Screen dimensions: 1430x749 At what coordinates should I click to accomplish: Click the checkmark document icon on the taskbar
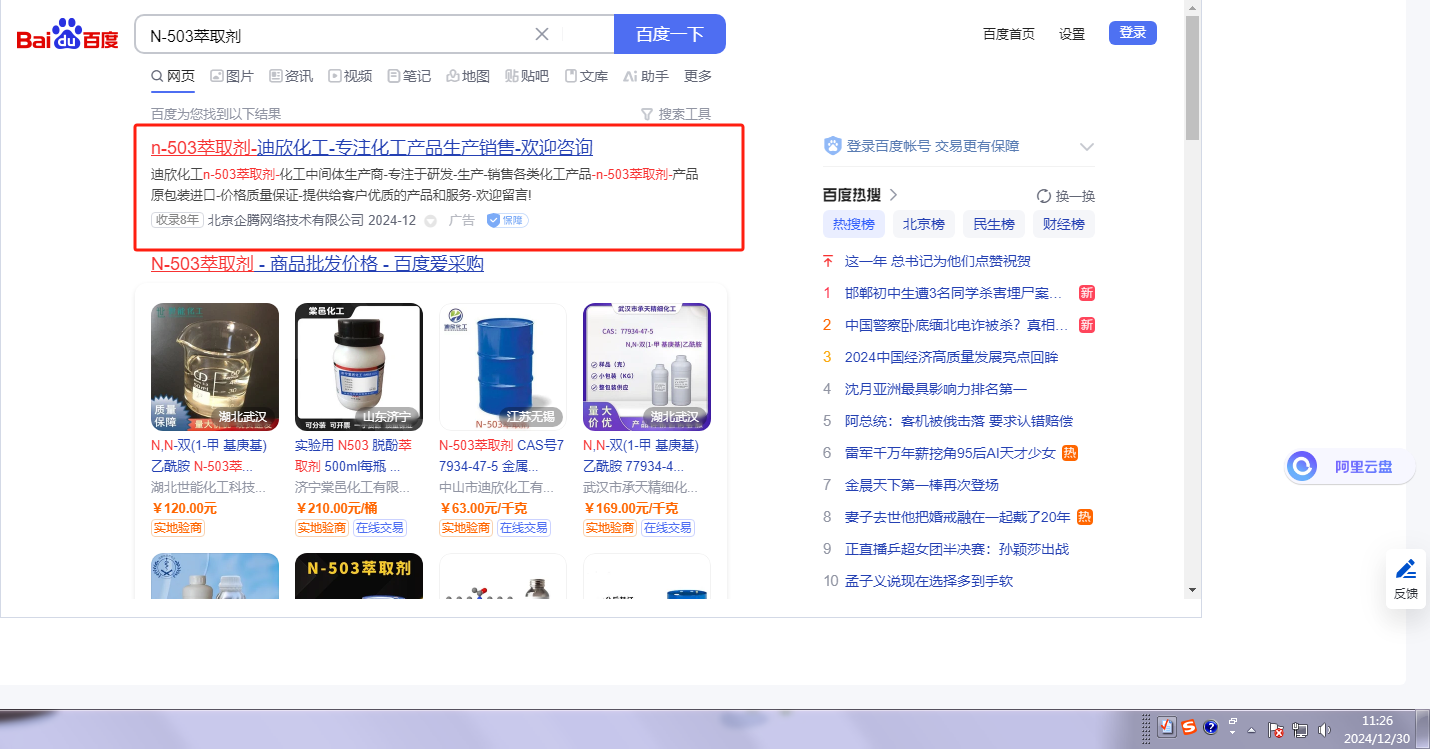(x=1166, y=728)
